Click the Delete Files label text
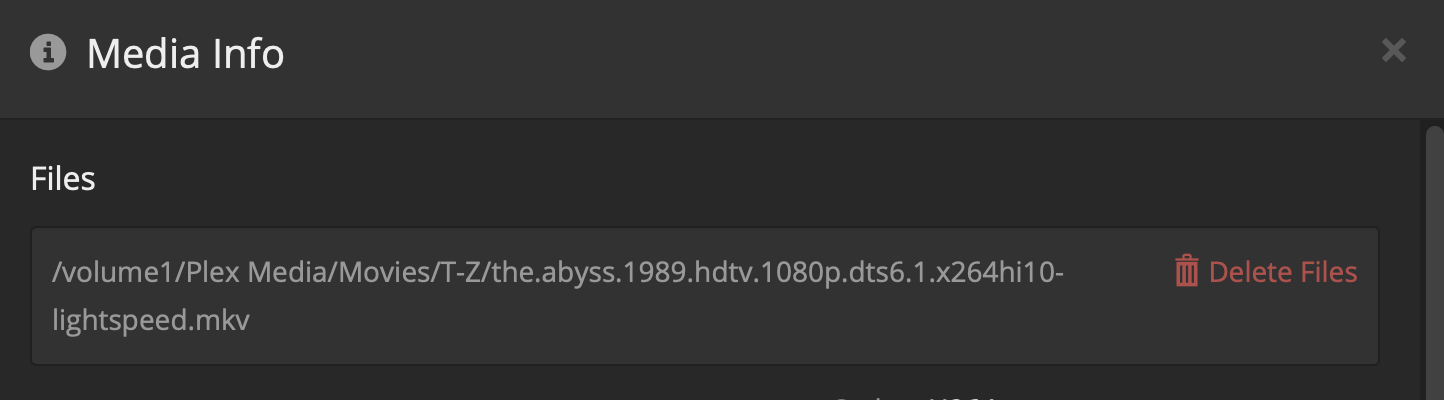The image size is (1444, 400). click(x=1283, y=272)
